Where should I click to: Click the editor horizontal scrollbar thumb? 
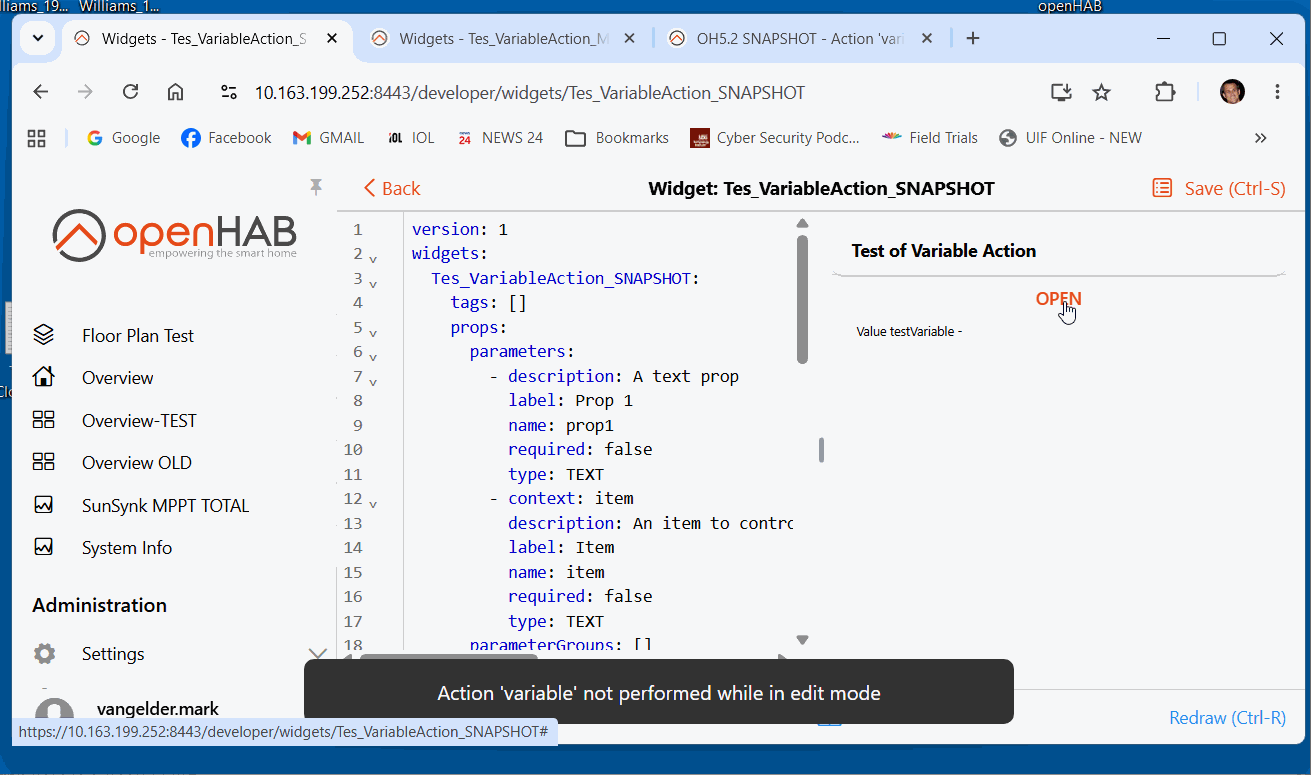(x=448, y=657)
